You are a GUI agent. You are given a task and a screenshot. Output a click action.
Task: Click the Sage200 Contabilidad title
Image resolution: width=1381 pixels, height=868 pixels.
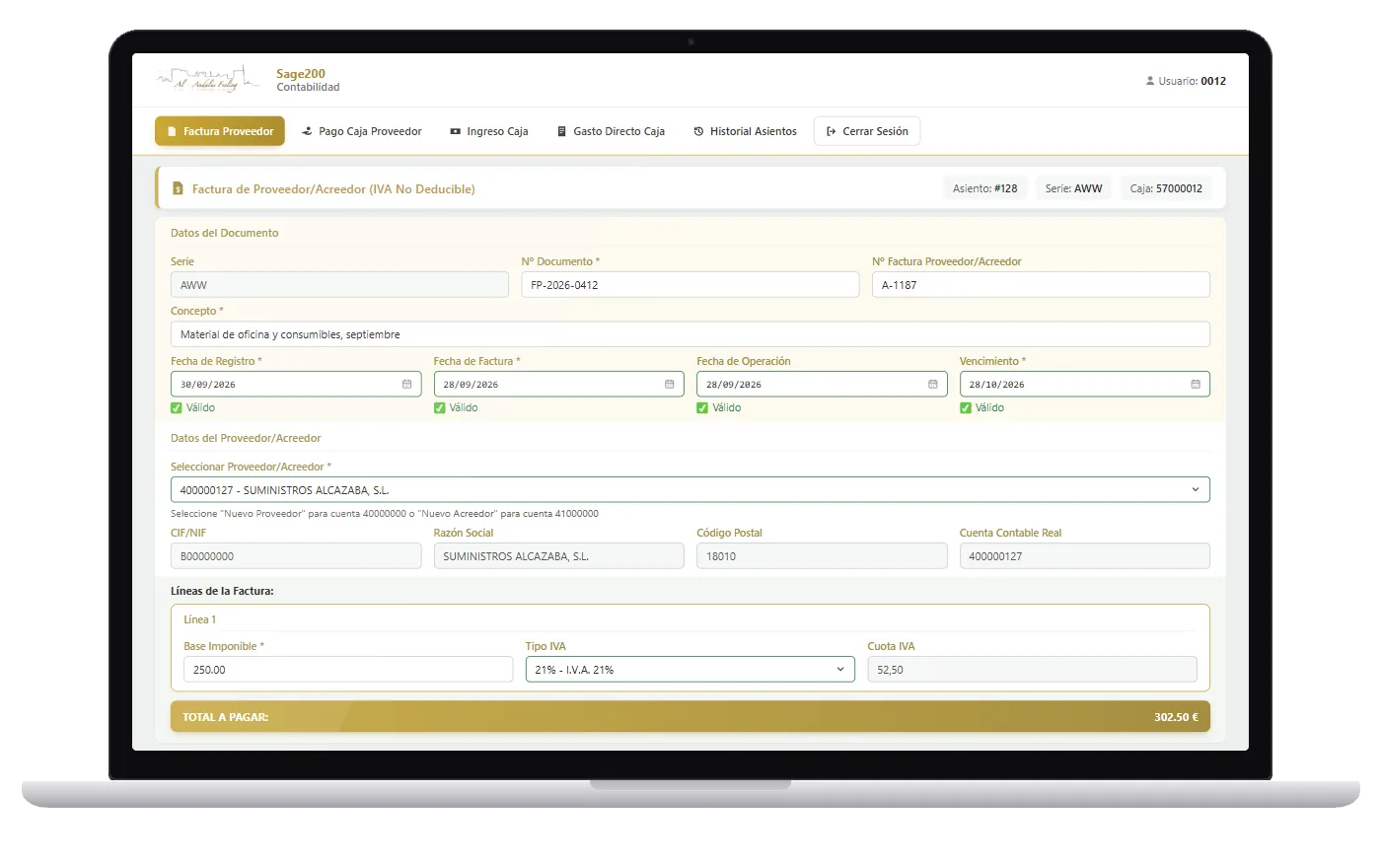308,80
